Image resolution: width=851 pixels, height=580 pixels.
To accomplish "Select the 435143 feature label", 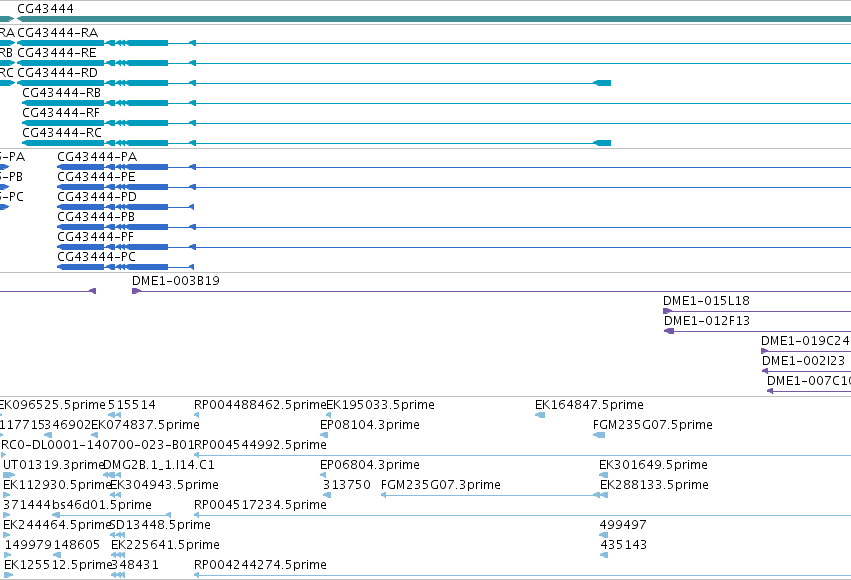I will pyautogui.click(x=624, y=545).
